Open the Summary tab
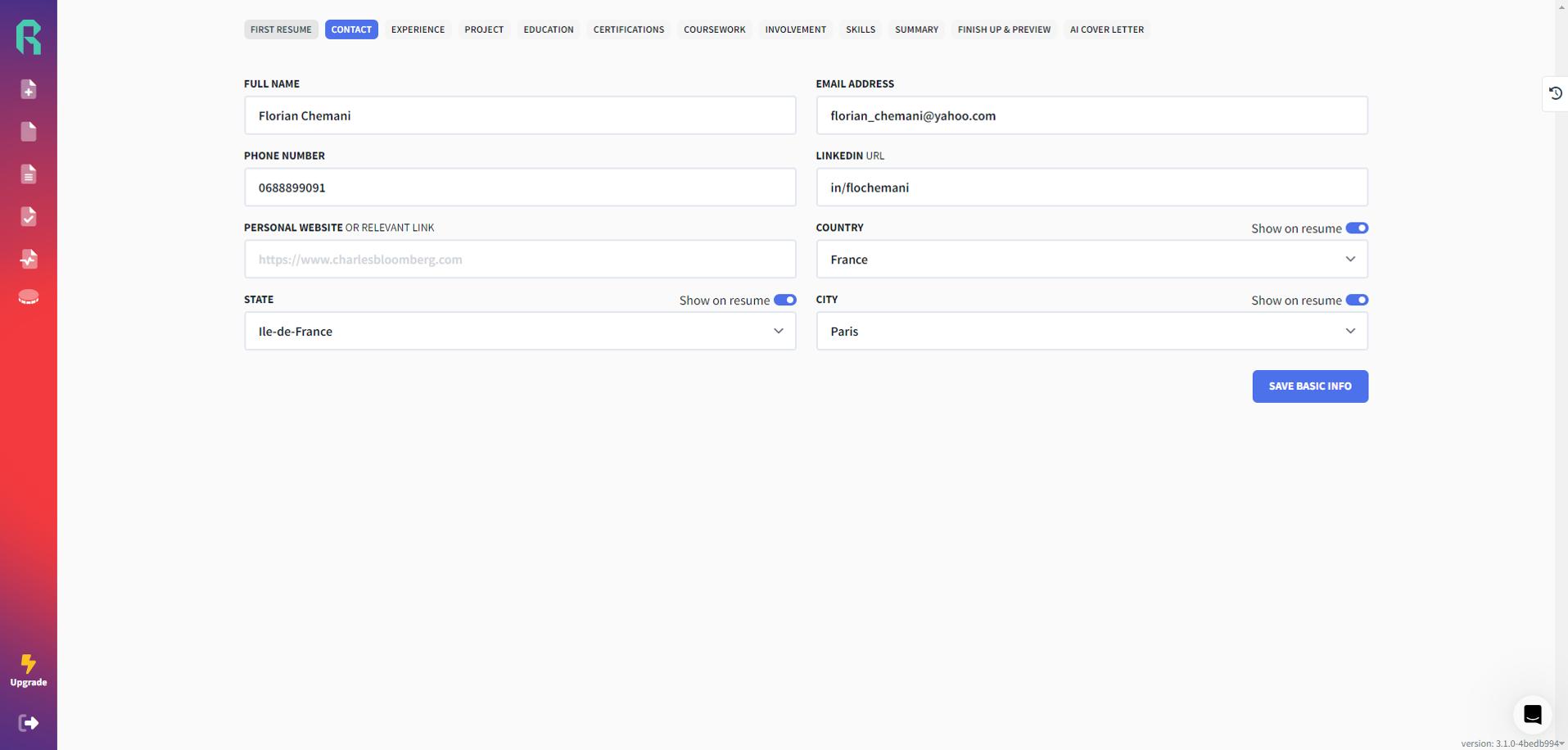The width and height of the screenshot is (1568, 750). [x=916, y=29]
